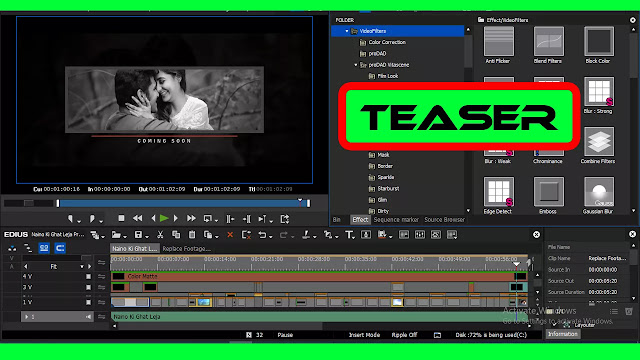The image size is (640, 360).
Task: Open the dropdown beside the Create Title icon
Action: pyautogui.click(x=353, y=237)
